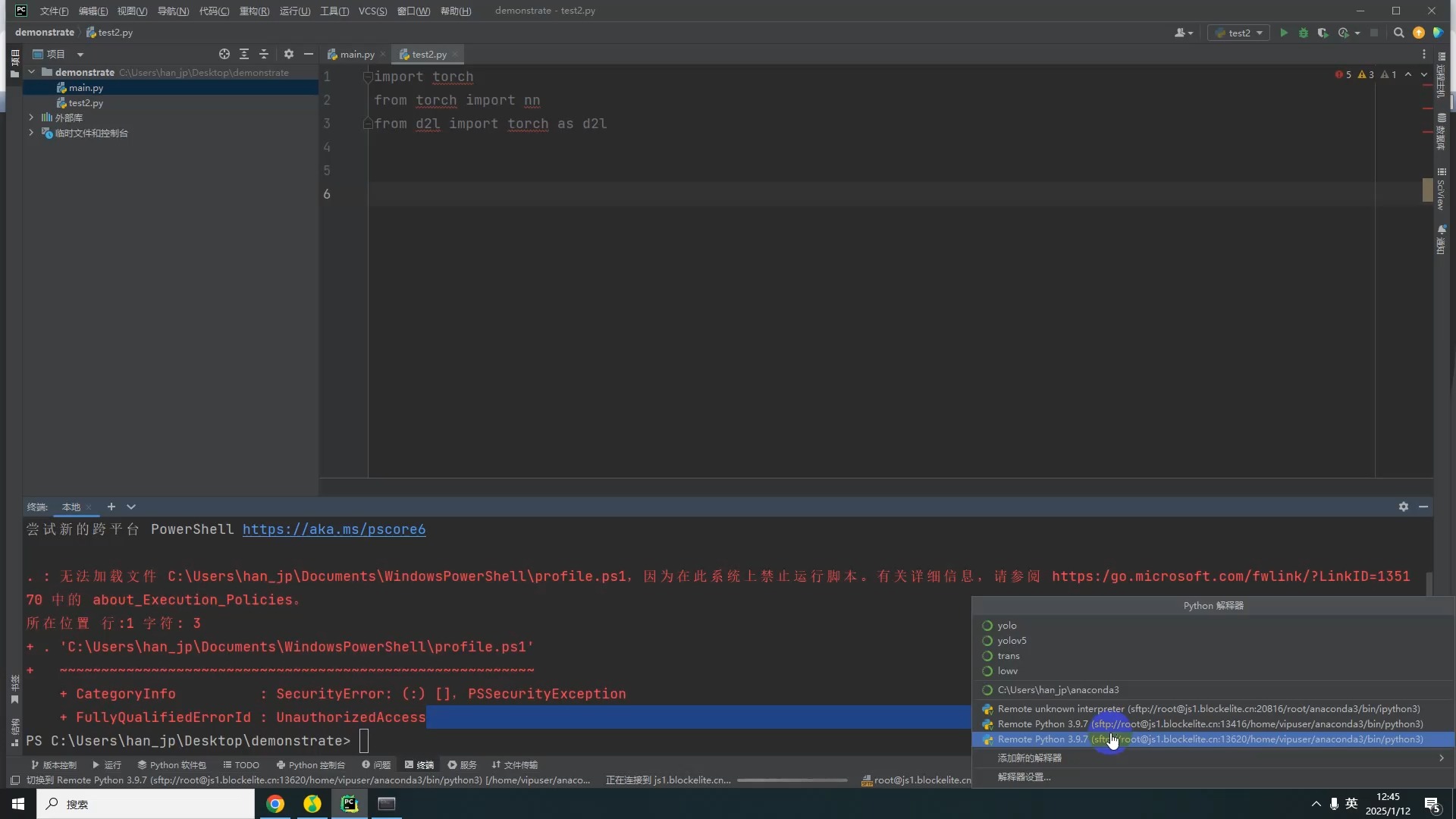This screenshot has height=819, width=1456.
Task: Select the yolov5 interpreter option
Action: [x=1012, y=641]
